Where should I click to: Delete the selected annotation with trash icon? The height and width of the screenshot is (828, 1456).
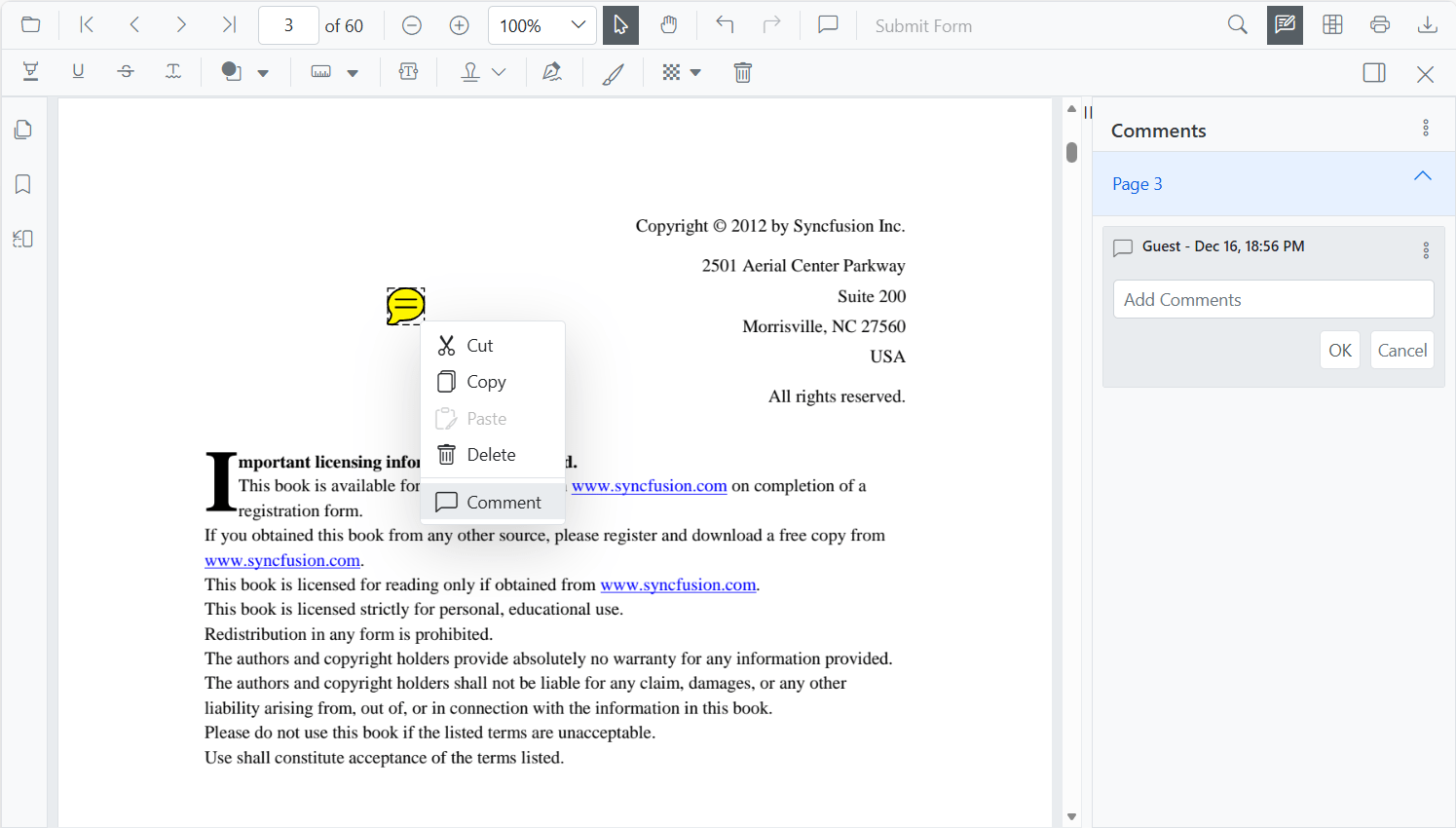pyautogui.click(x=743, y=72)
